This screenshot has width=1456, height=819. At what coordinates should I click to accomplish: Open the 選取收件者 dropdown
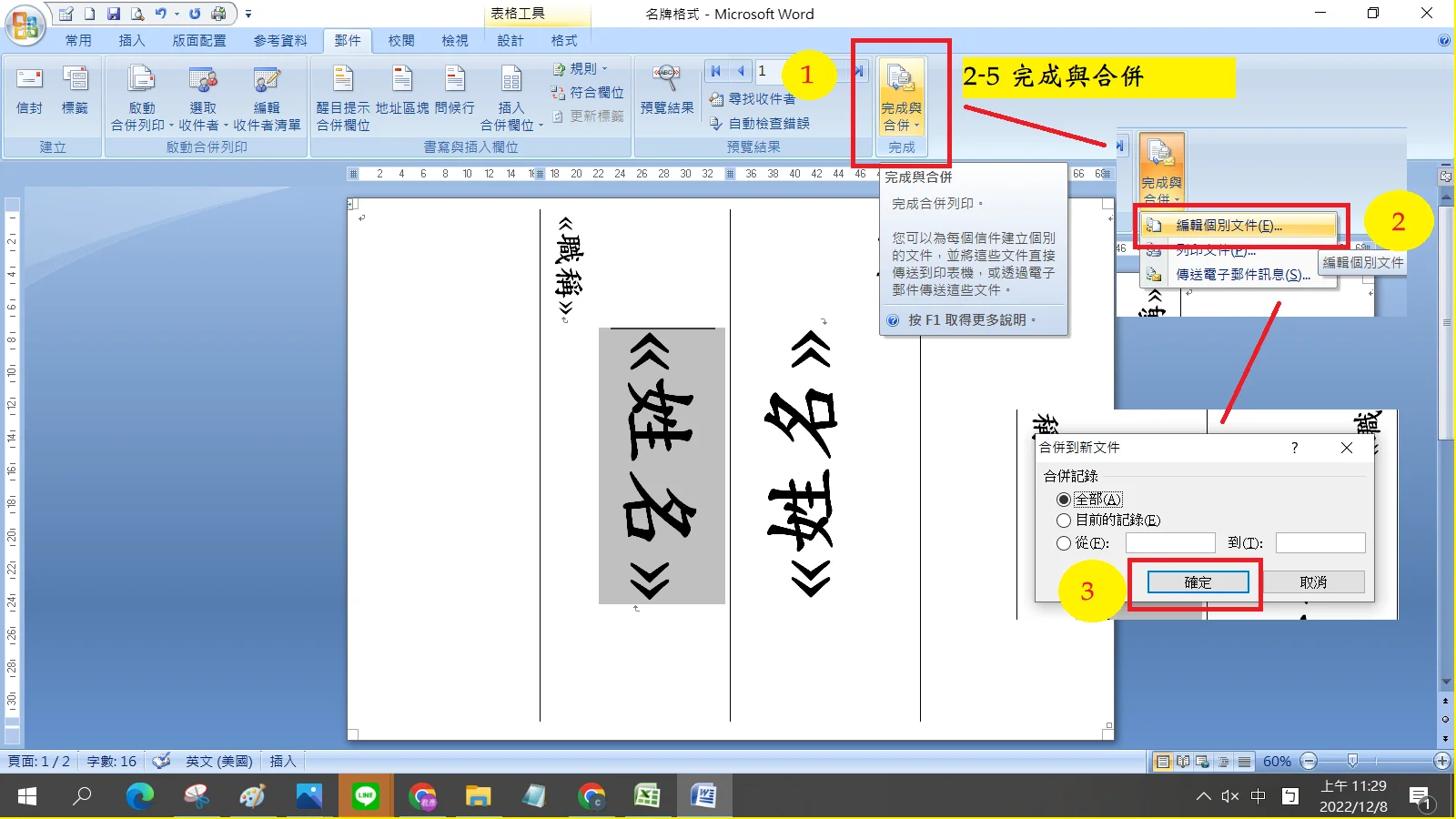203,100
